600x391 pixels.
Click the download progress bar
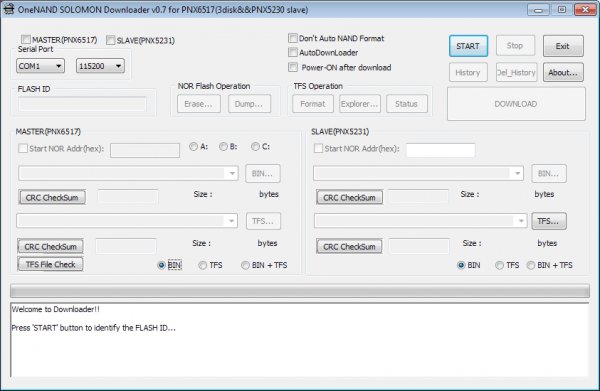(x=300, y=291)
